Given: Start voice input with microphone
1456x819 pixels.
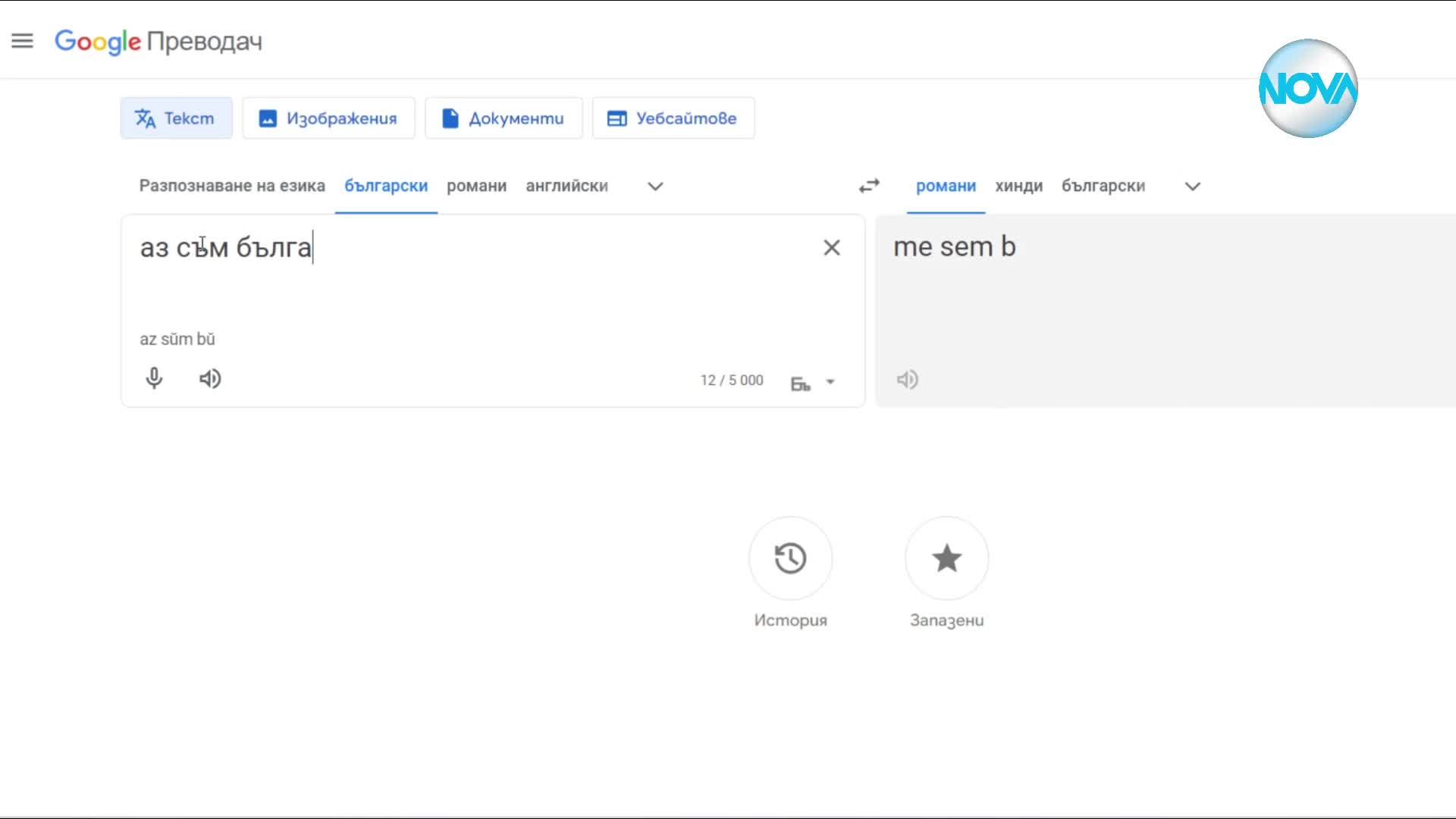Looking at the screenshot, I should 154,378.
